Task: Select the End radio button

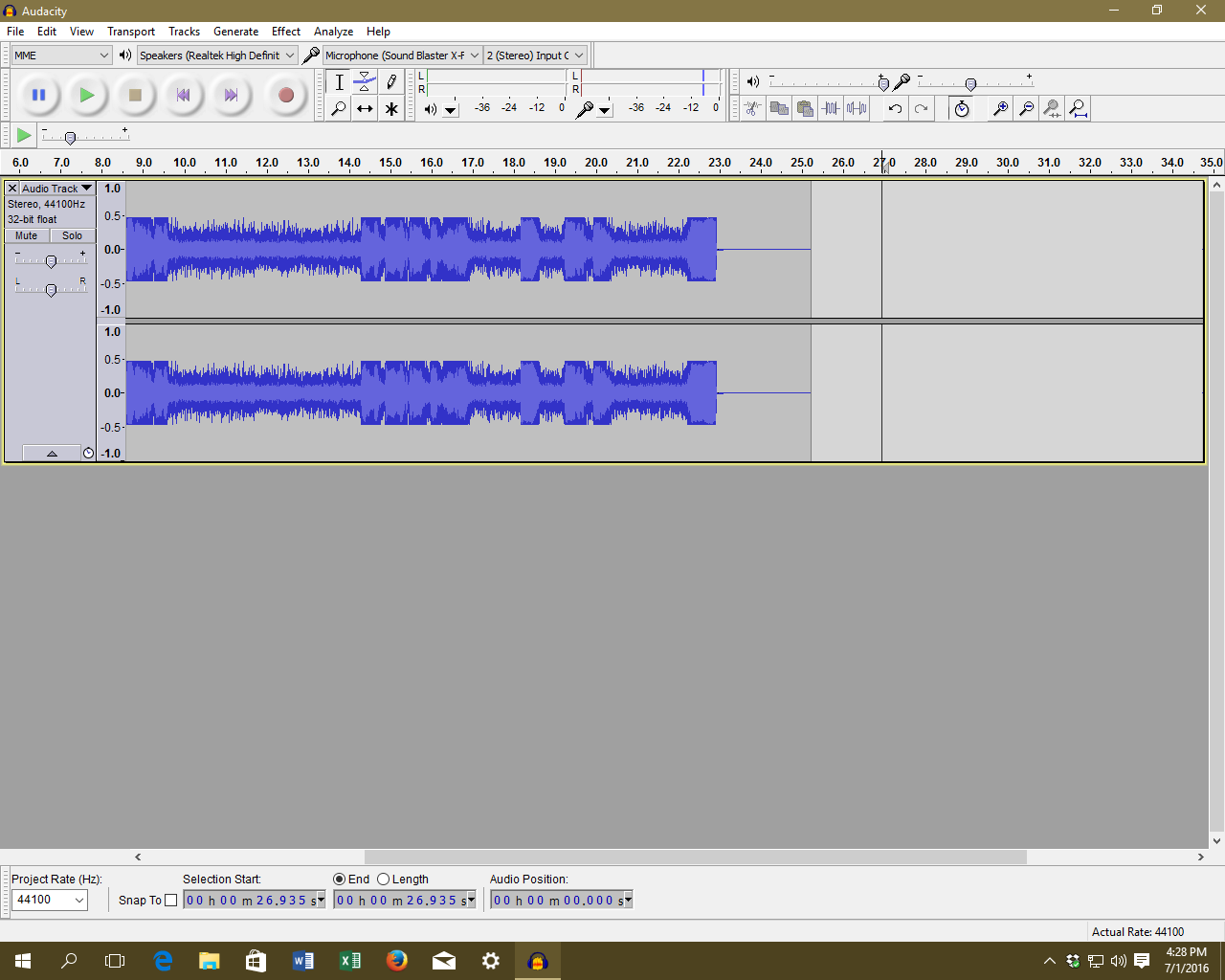Action: coord(339,880)
